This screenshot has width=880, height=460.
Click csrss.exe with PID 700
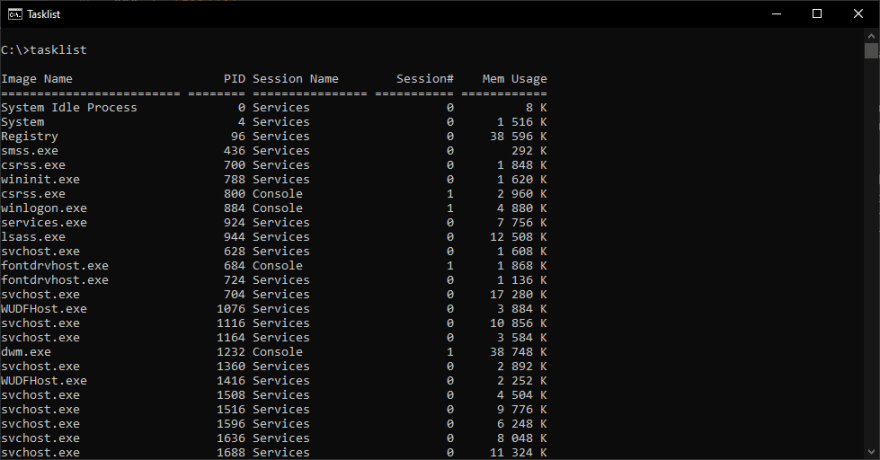(33, 165)
